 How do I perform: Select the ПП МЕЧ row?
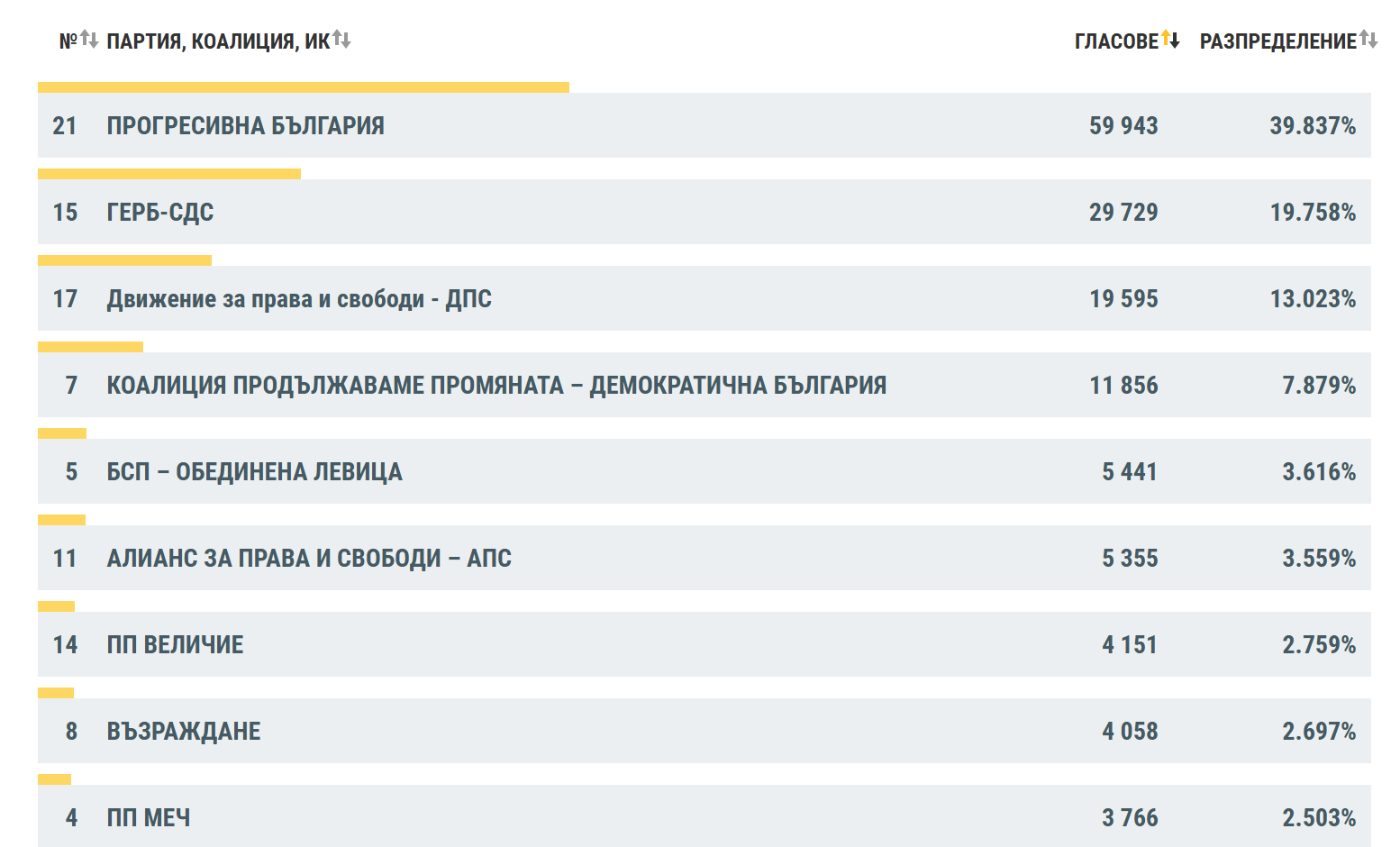[x=705, y=816]
